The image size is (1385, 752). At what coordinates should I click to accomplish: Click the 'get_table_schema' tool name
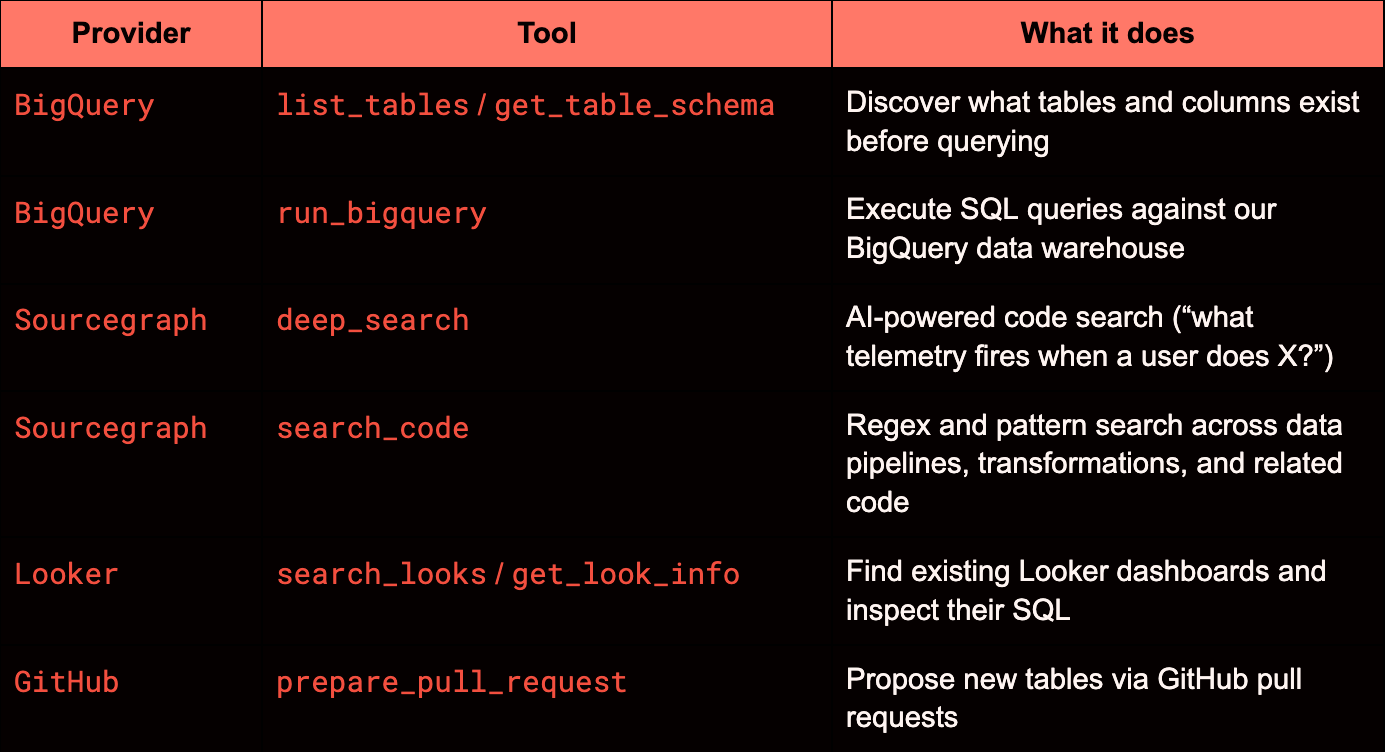634,105
